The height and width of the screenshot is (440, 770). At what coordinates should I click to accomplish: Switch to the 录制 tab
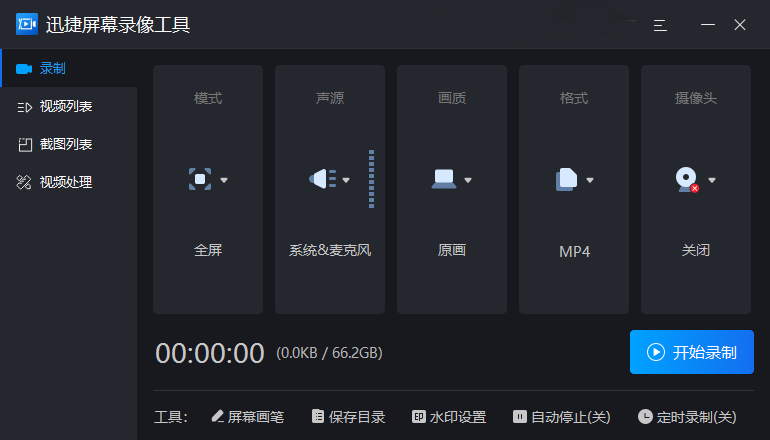[69, 68]
